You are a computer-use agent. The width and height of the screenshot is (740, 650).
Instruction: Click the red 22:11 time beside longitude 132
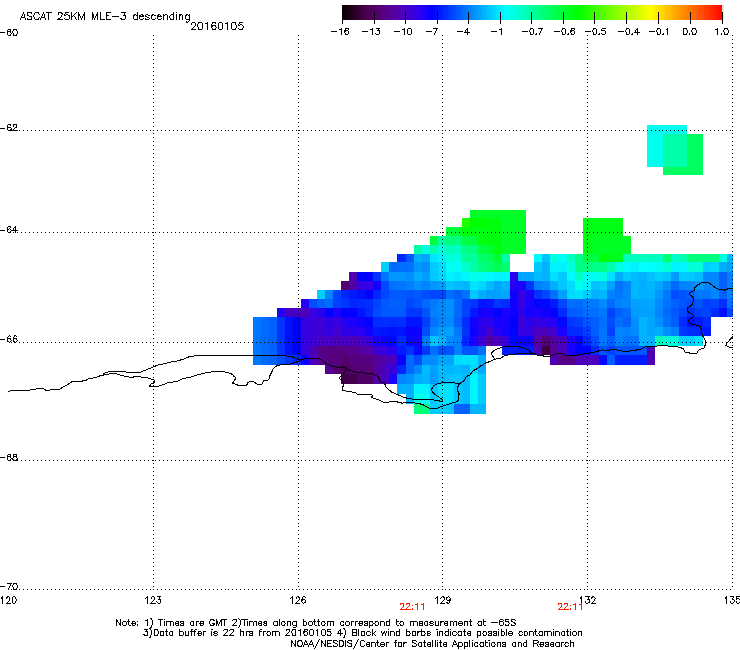[x=570, y=607]
